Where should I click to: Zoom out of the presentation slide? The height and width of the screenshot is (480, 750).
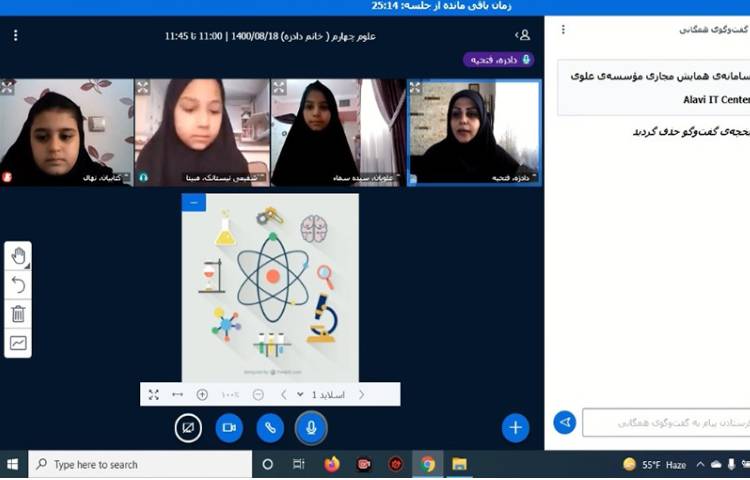(258, 395)
